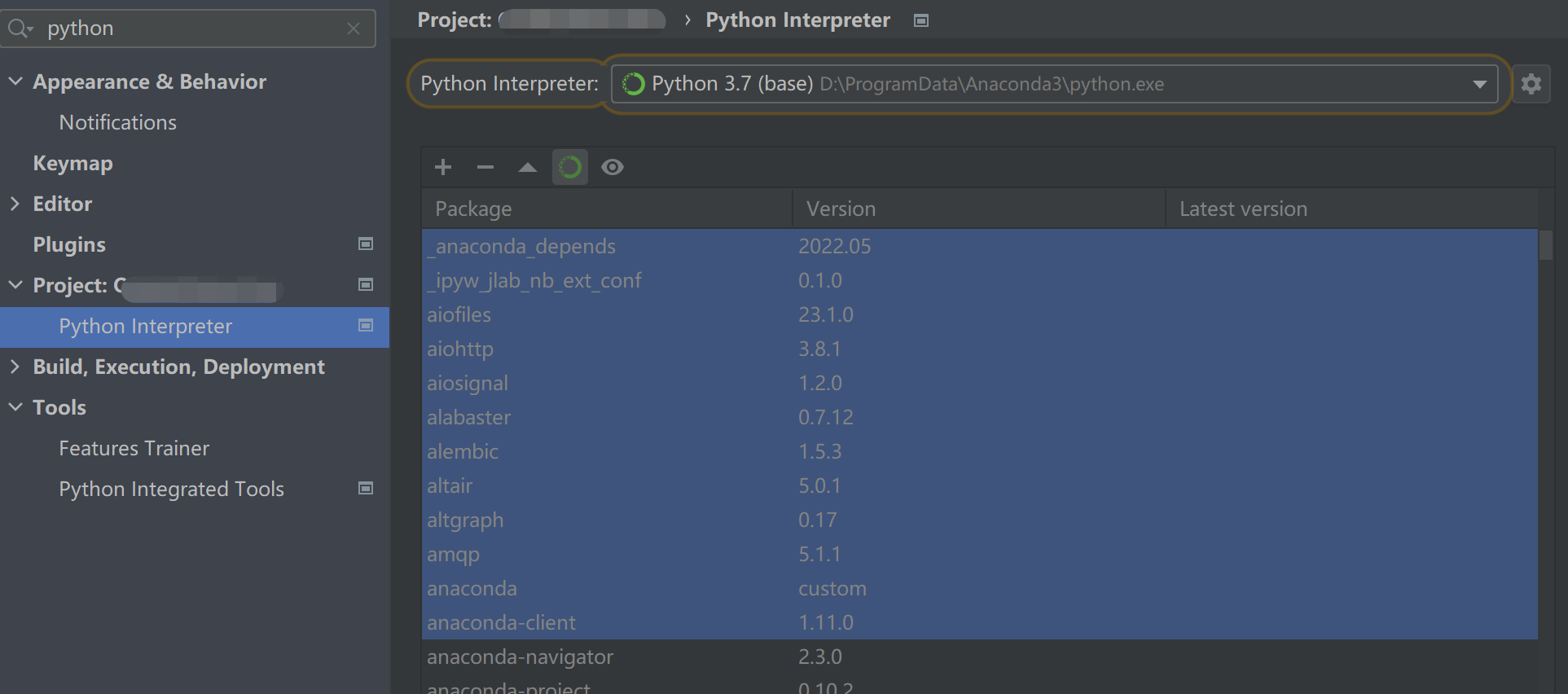
Task: Toggle show early releases eye icon
Action: click(613, 167)
